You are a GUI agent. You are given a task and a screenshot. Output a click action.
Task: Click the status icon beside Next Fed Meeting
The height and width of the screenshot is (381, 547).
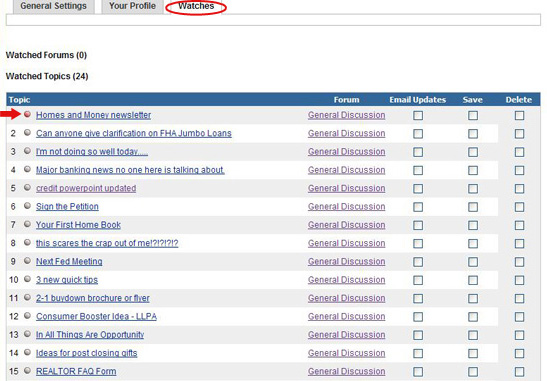coord(27,261)
